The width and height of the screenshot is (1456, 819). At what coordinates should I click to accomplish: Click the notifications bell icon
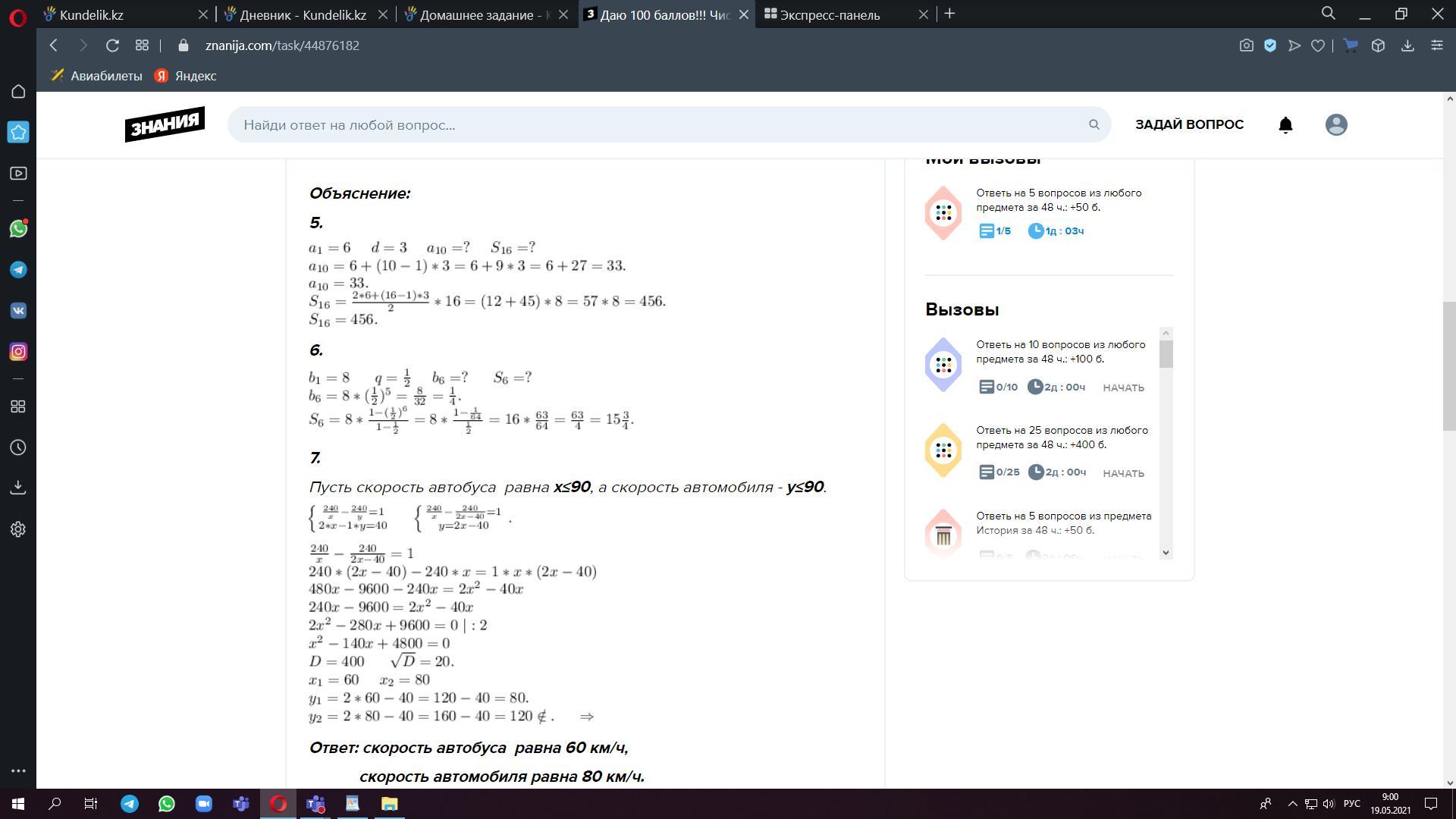click(x=1285, y=125)
